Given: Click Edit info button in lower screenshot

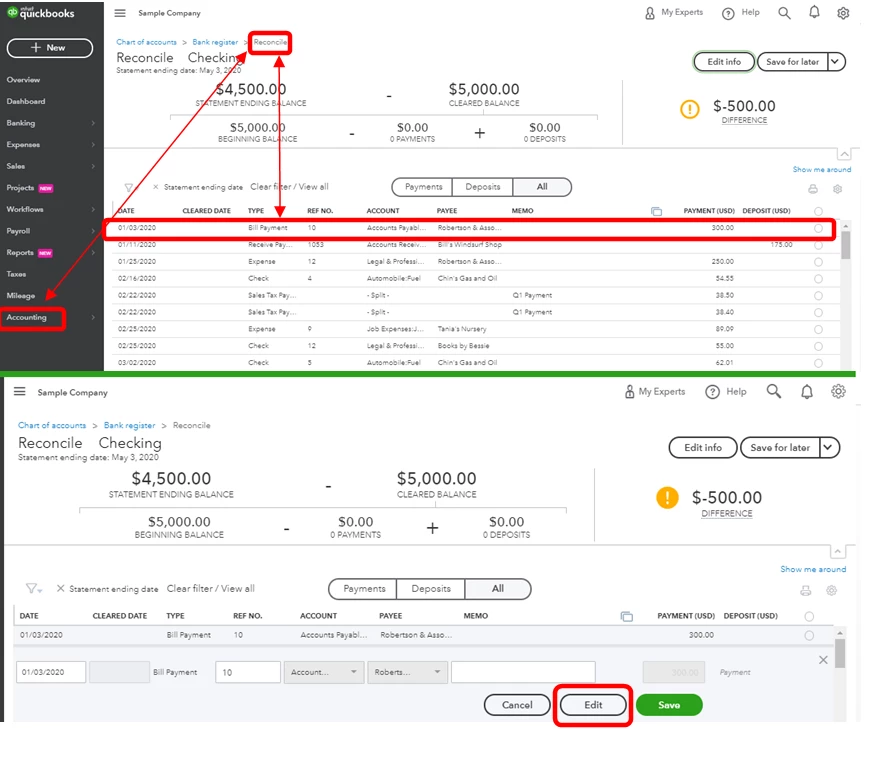Looking at the screenshot, I should (703, 447).
